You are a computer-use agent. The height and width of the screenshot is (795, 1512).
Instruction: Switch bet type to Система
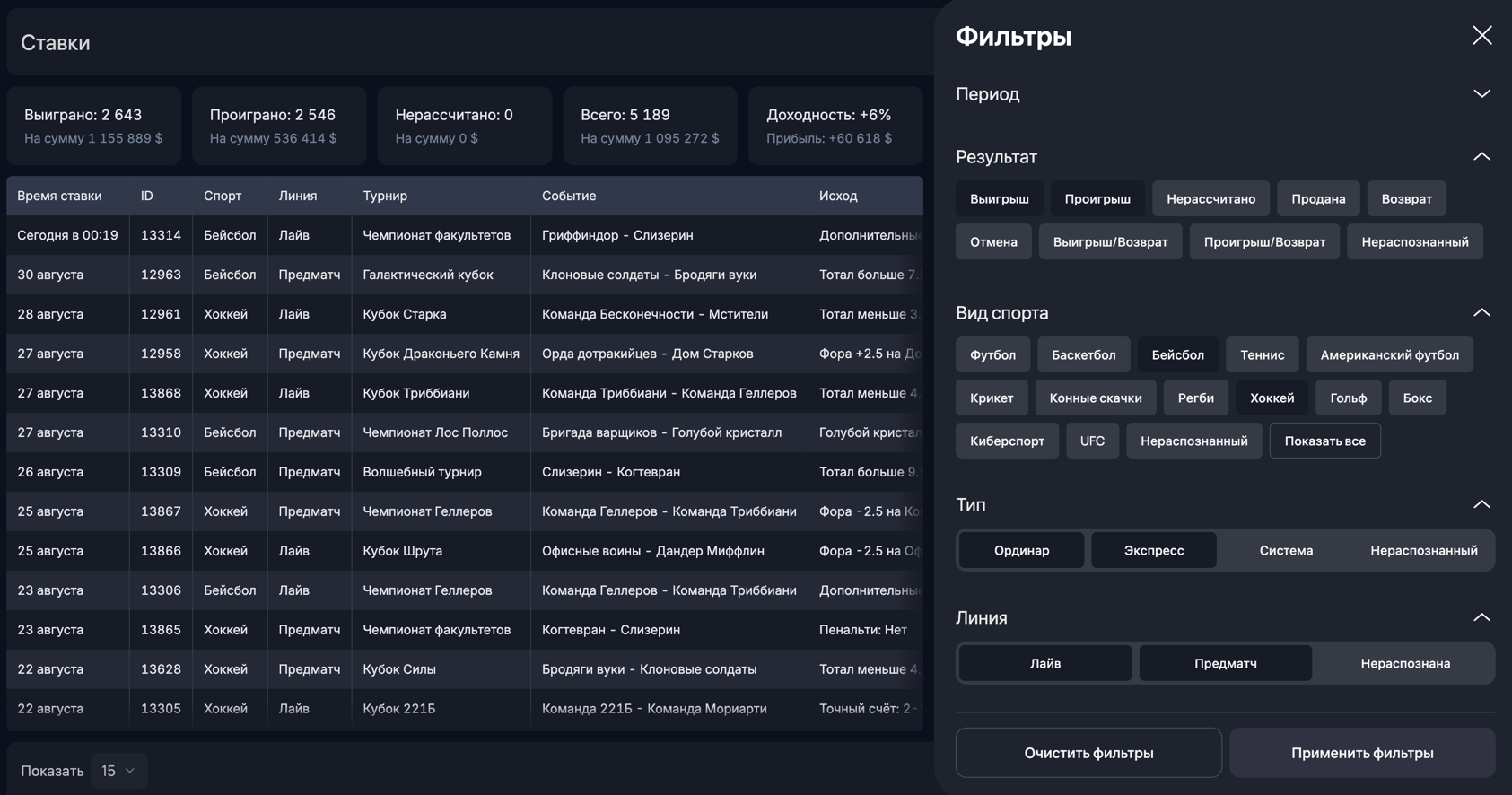click(1285, 551)
